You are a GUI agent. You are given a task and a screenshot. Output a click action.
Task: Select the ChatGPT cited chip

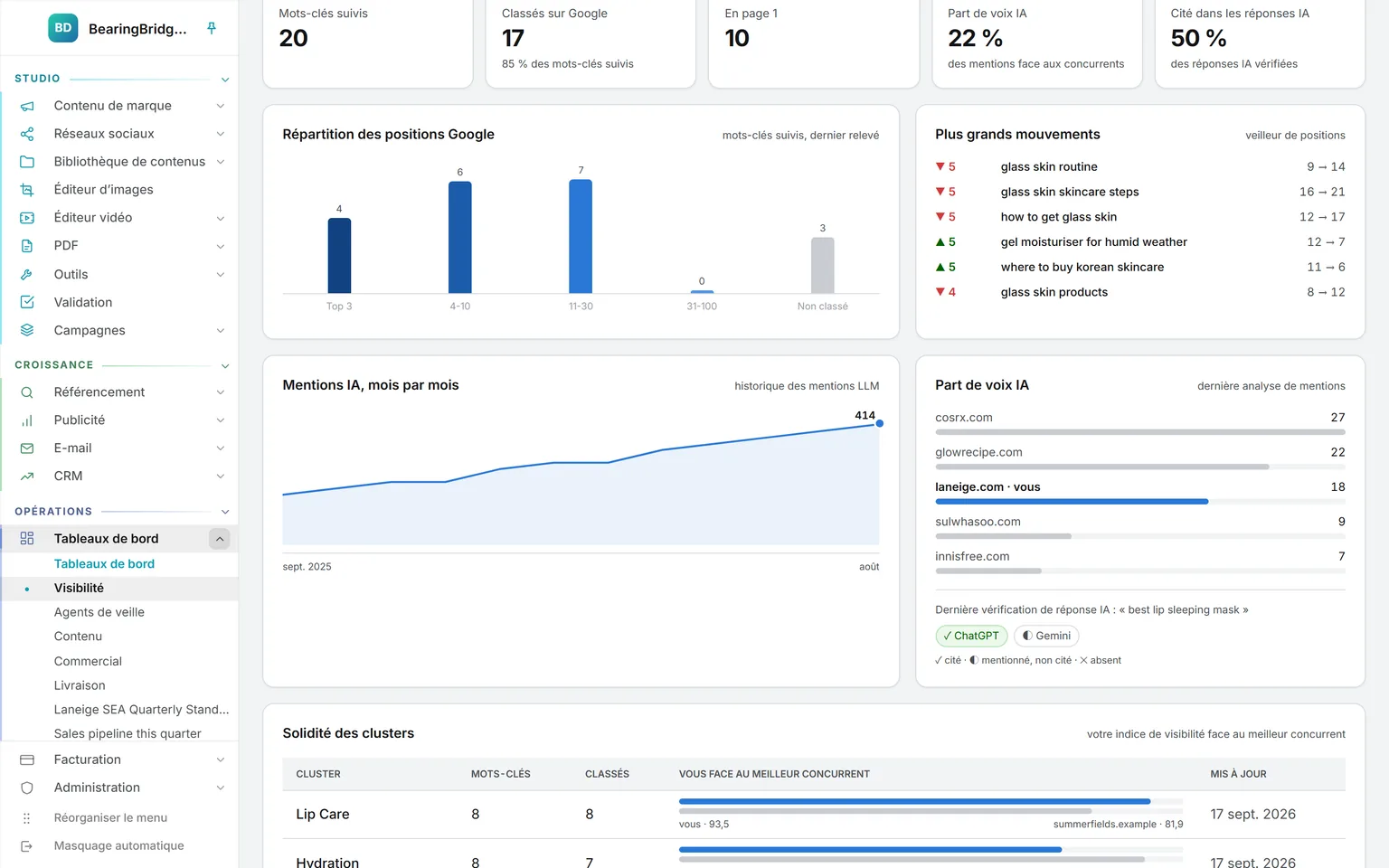pyautogui.click(x=971, y=636)
